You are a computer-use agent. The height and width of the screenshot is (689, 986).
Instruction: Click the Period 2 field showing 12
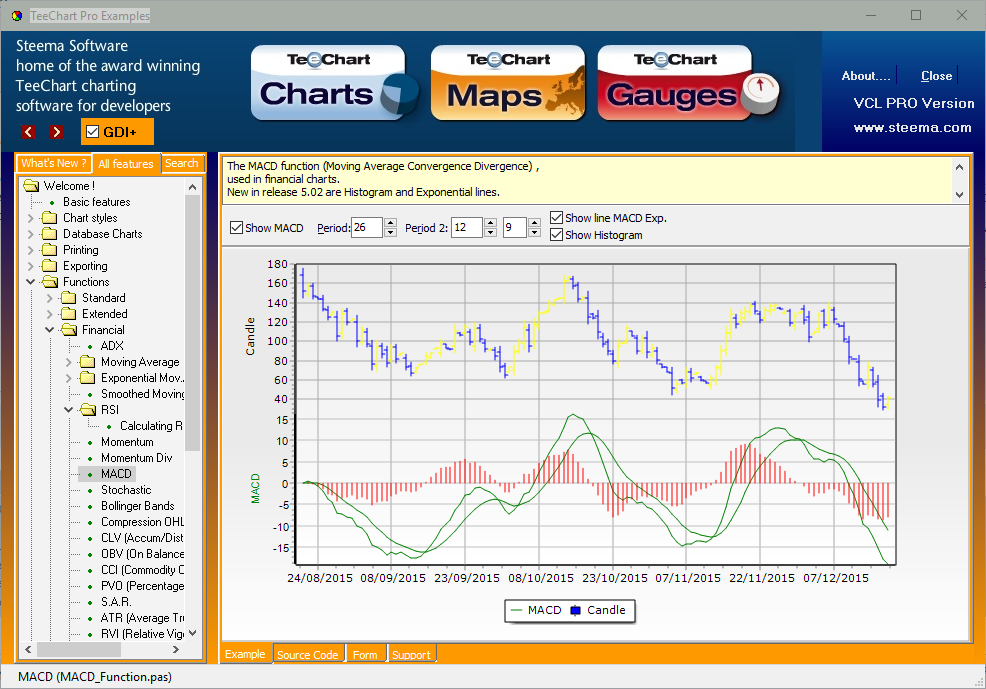(x=467, y=228)
